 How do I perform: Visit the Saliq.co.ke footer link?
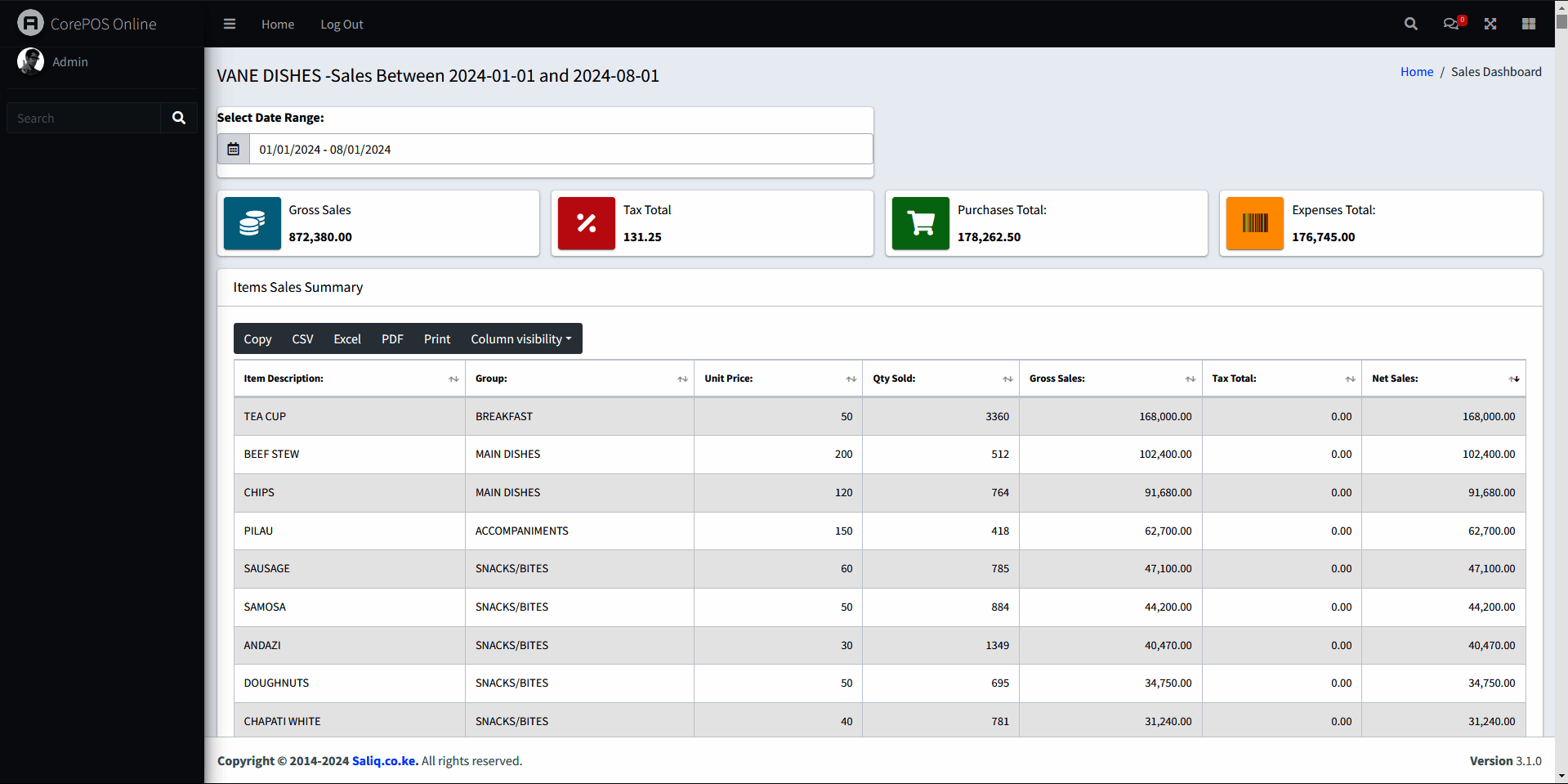coord(384,761)
